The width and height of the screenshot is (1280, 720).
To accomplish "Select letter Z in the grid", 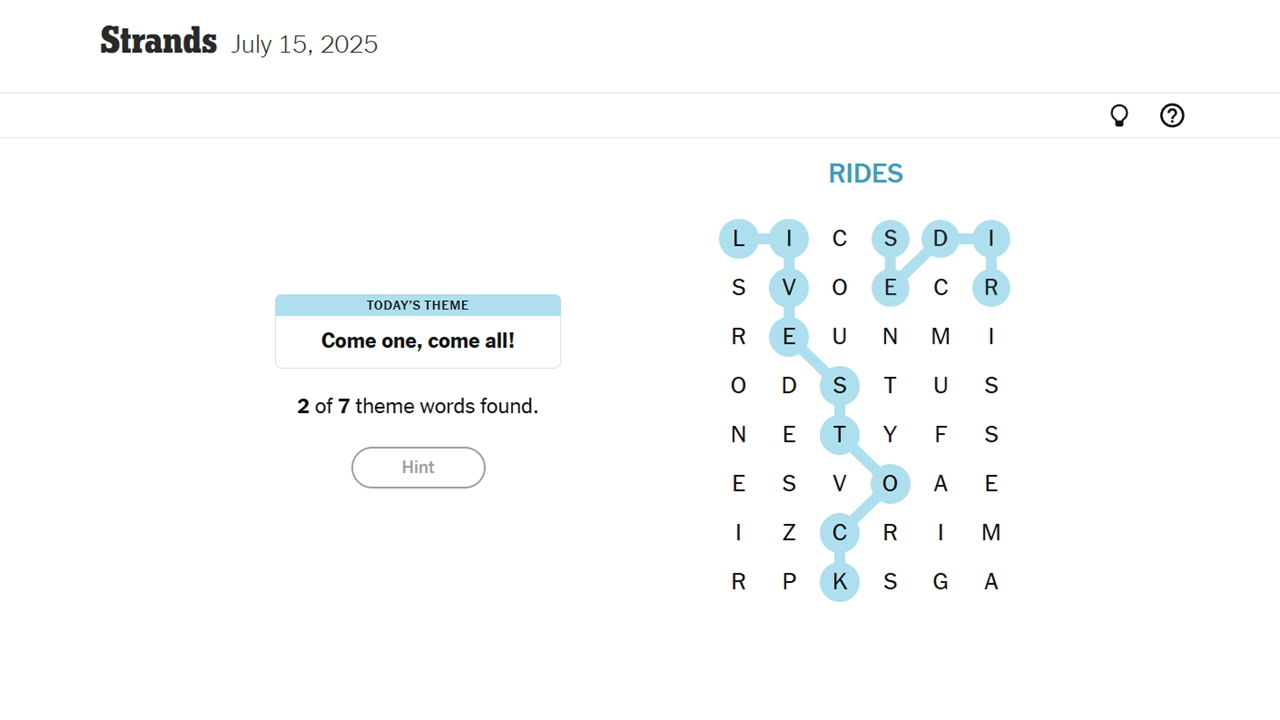I will click(x=789, y=533).
